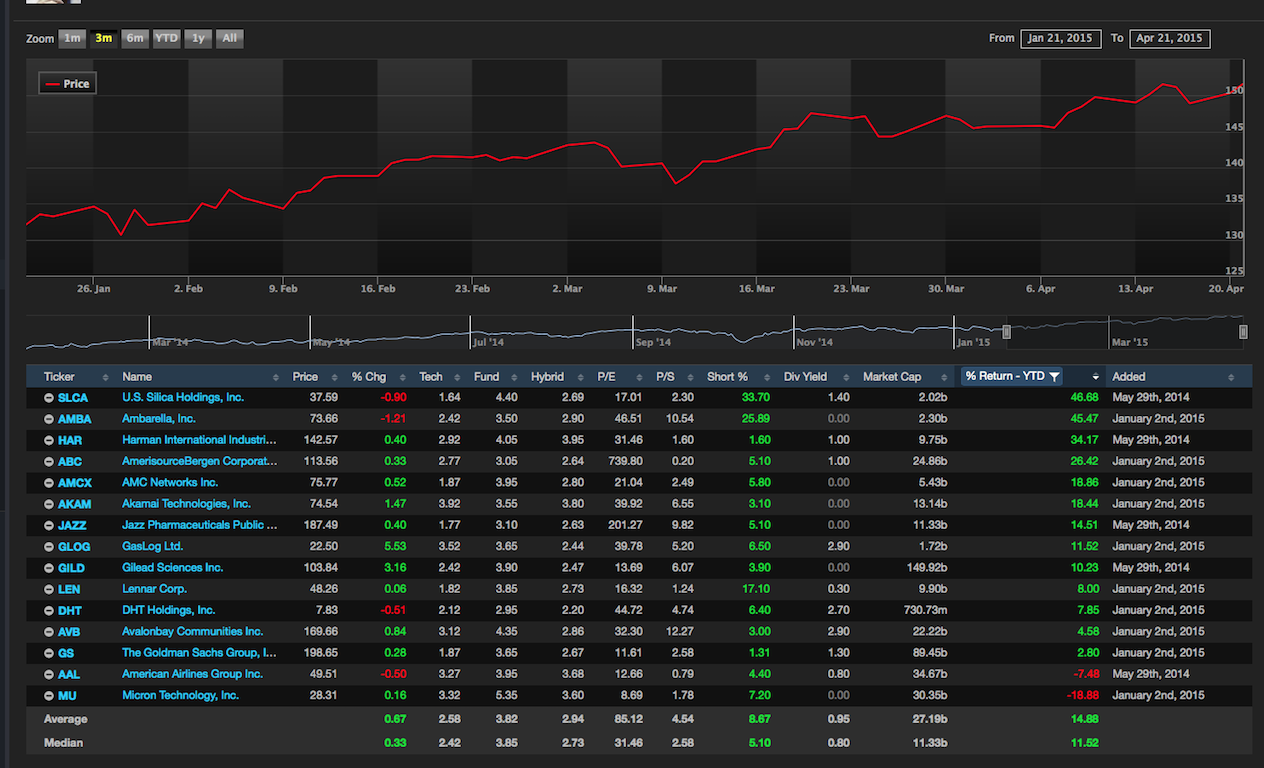Click the 739.80 P/E value
This screenshot has height=768, width=1264.
623,462
